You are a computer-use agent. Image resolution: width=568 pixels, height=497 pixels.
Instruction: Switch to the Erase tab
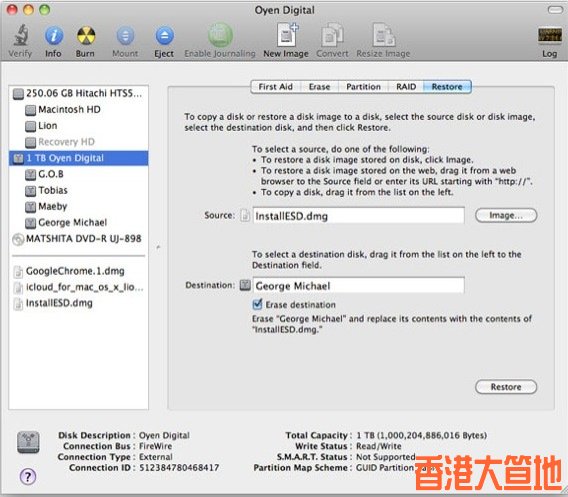319,87
